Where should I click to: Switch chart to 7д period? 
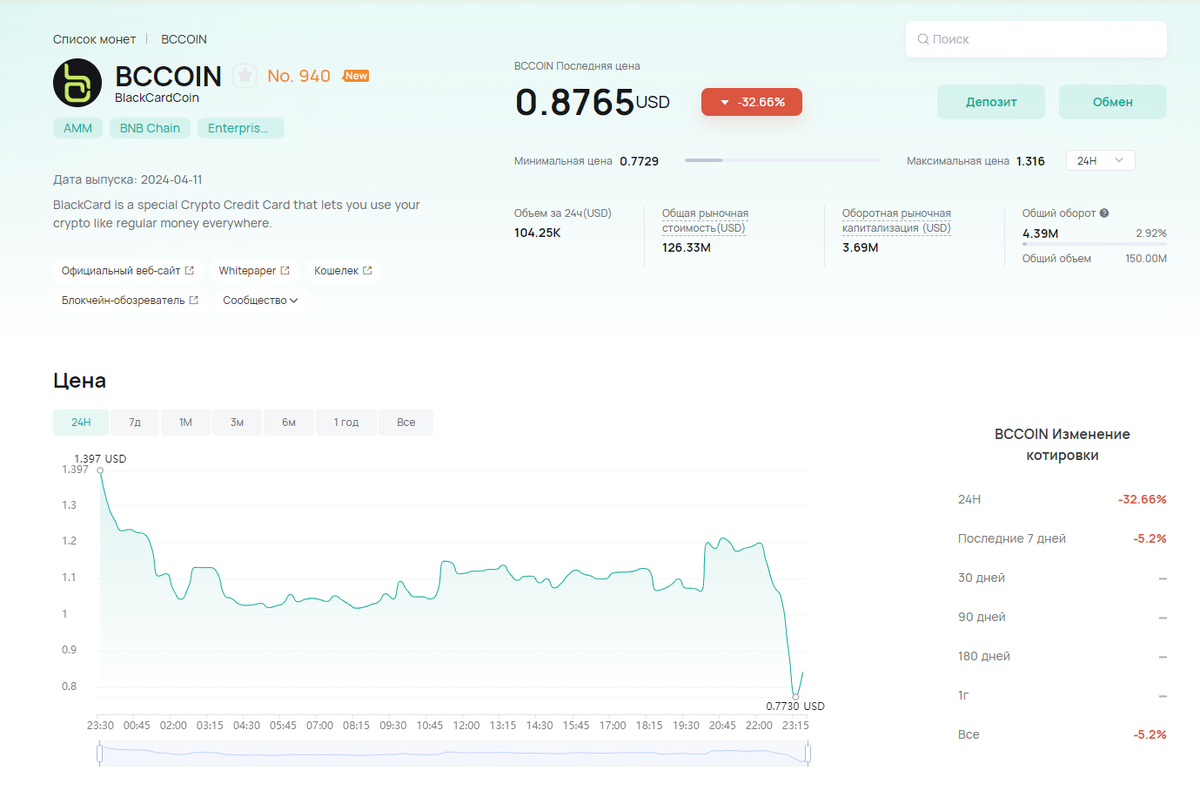(x=135, y=422)
